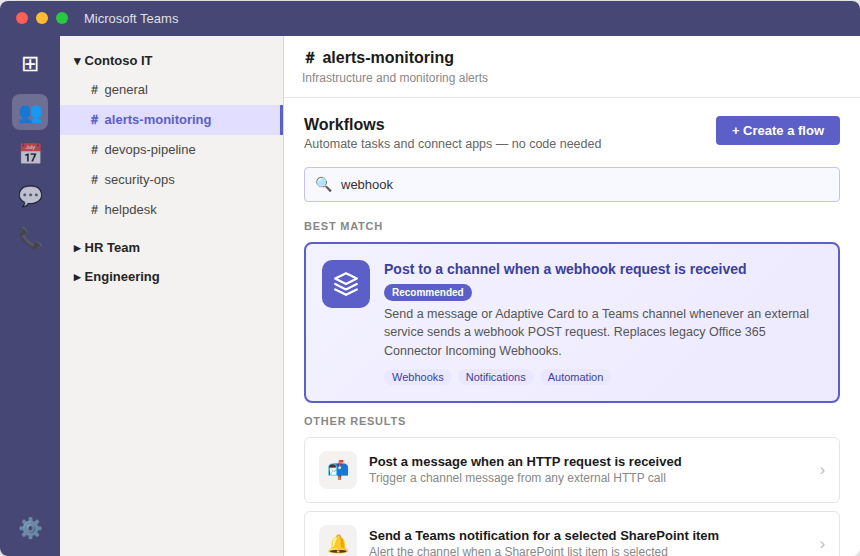The height and width of the screenshot is (556, 860).
Task: Open the helpdesk channel
Action: tap(172, 210)
